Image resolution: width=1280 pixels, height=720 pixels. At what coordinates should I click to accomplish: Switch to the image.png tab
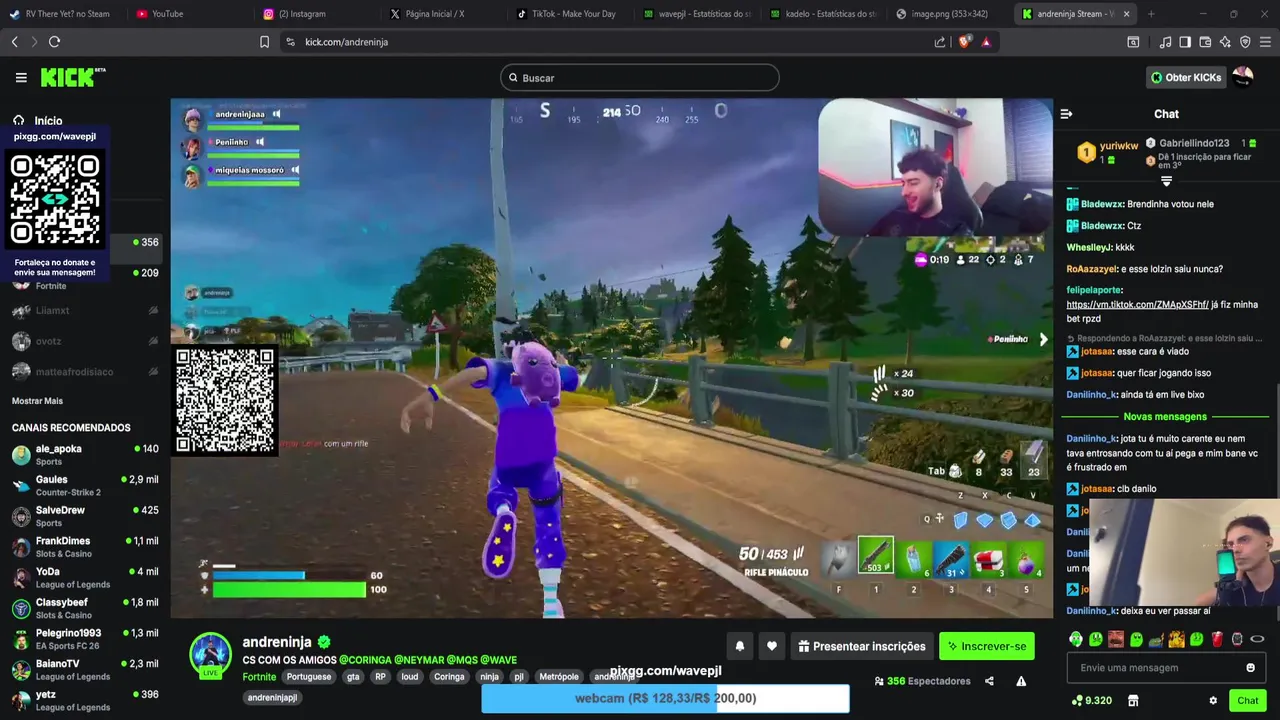click(x=948, y=14)
